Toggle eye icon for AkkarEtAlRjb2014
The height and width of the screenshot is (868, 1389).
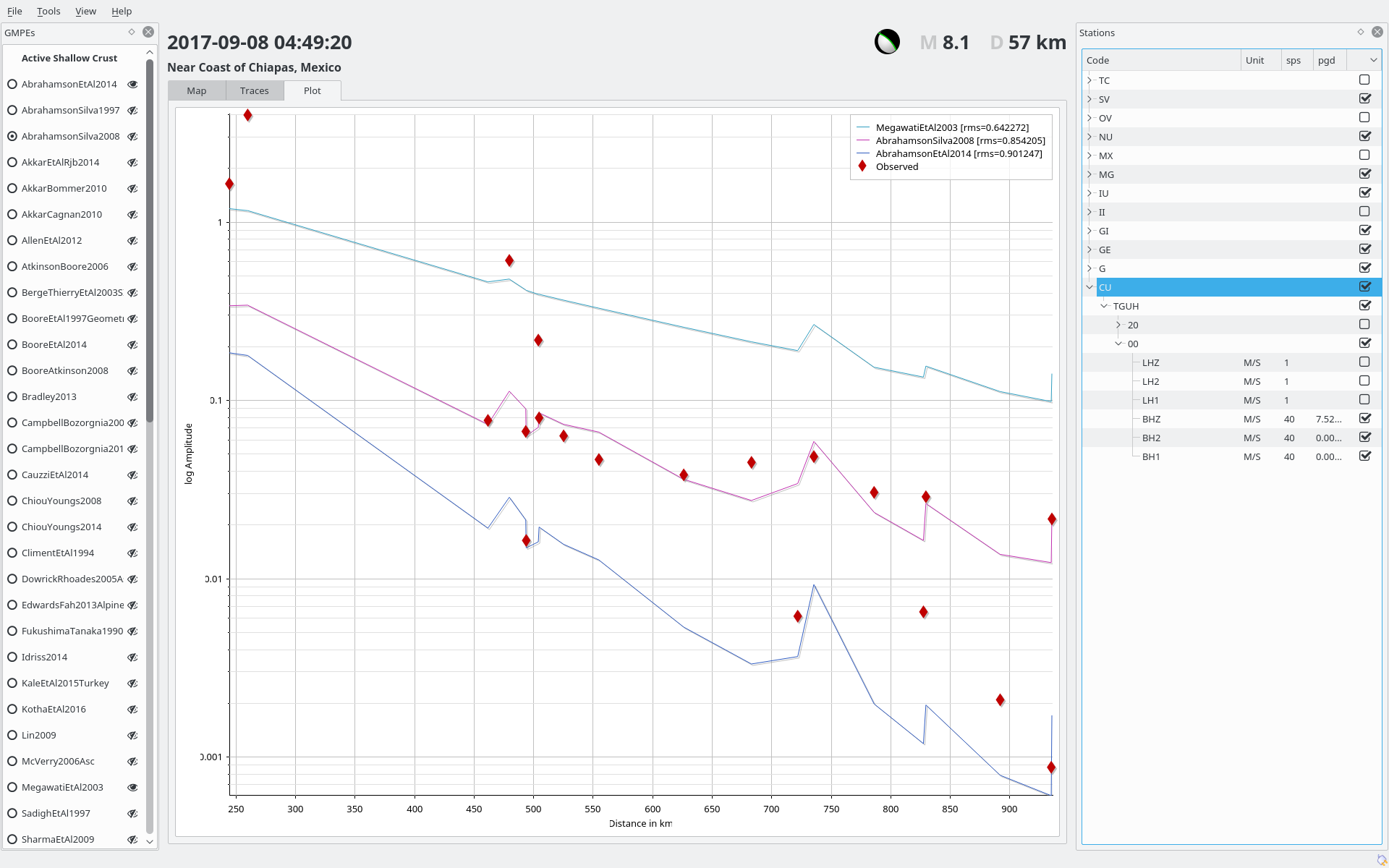click(132, 163)
